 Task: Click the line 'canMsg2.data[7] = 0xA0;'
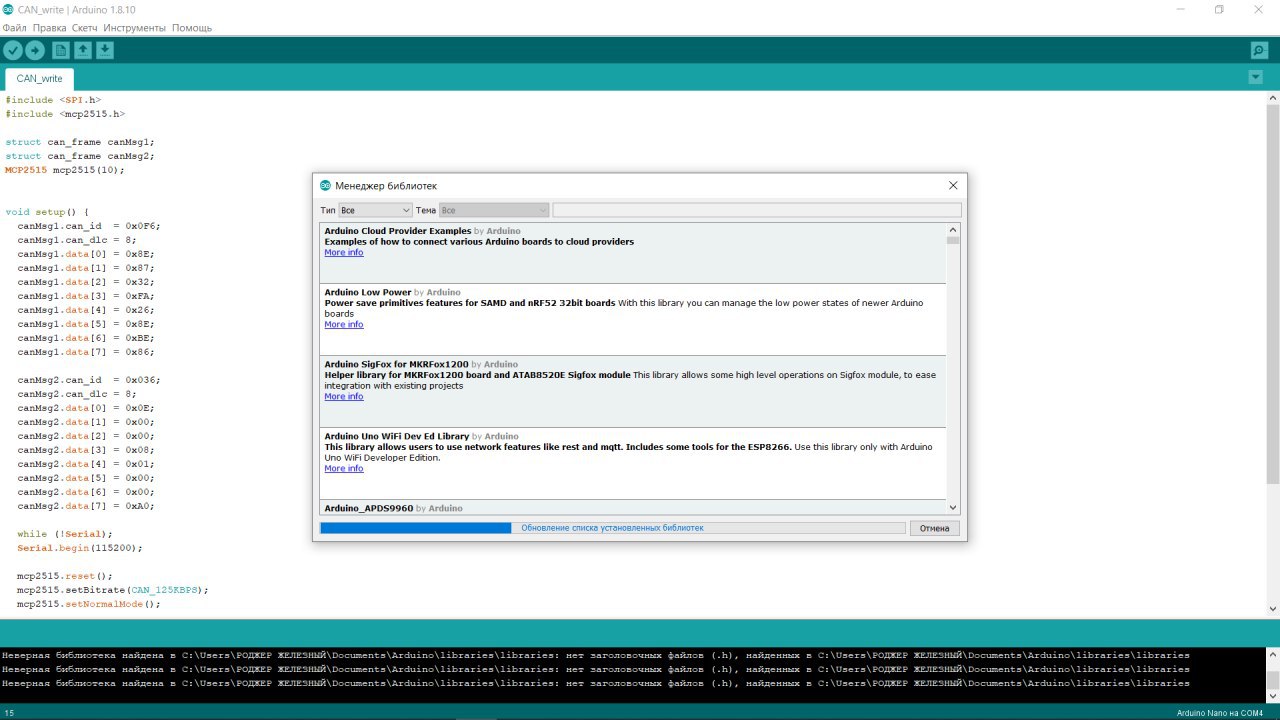click(86, 506)
